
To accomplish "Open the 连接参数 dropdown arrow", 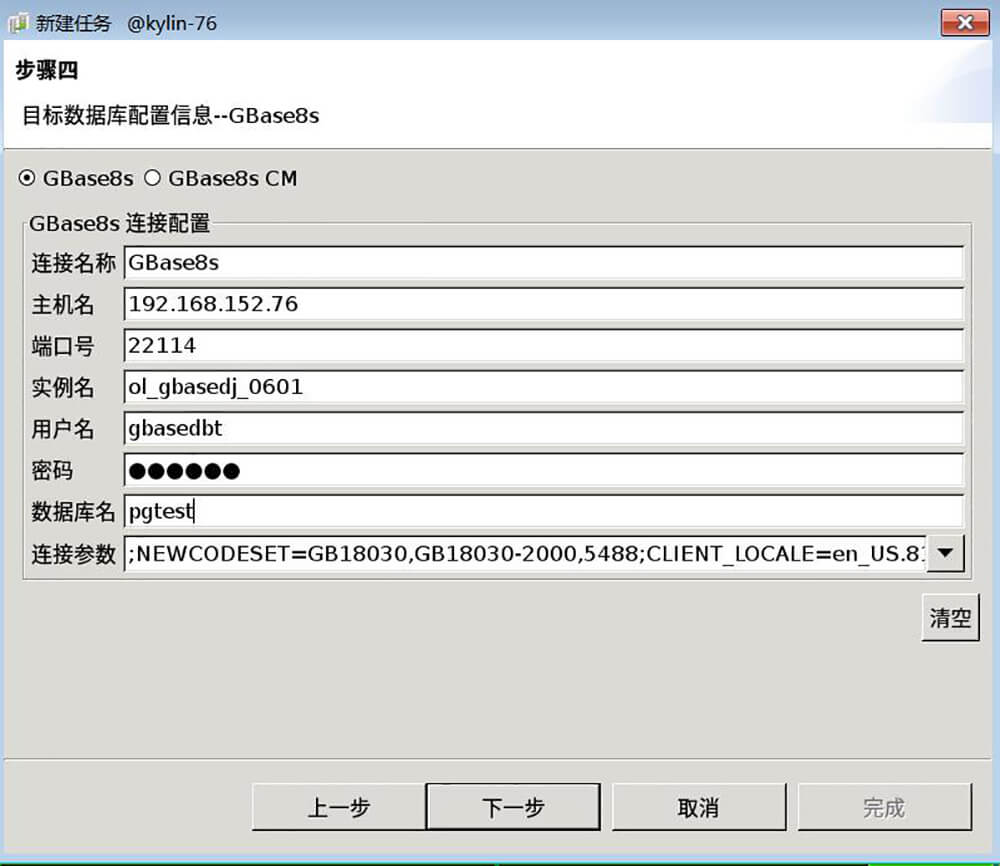I will point(945,554).
